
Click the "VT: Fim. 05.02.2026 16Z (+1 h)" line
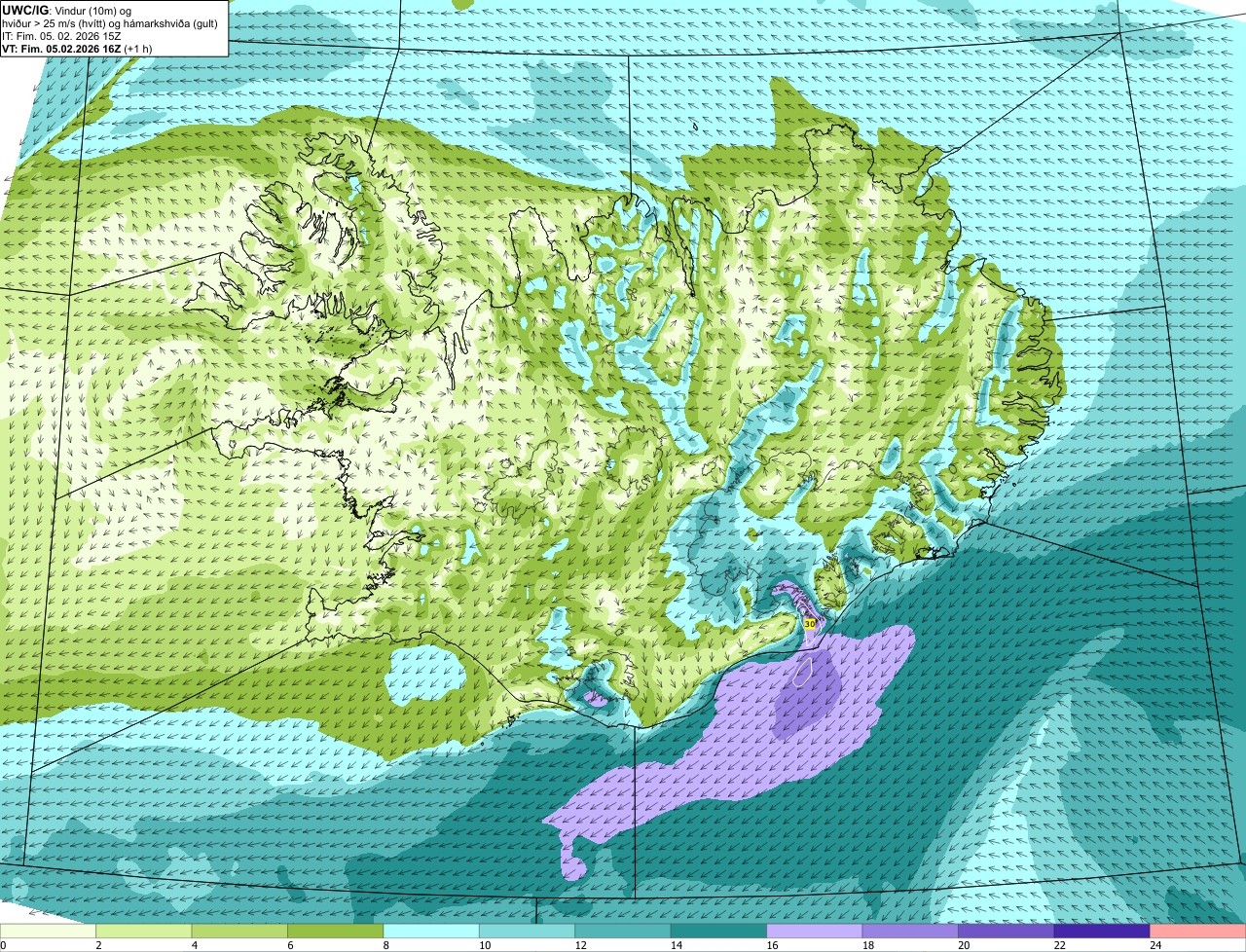(x=77, y=48)
